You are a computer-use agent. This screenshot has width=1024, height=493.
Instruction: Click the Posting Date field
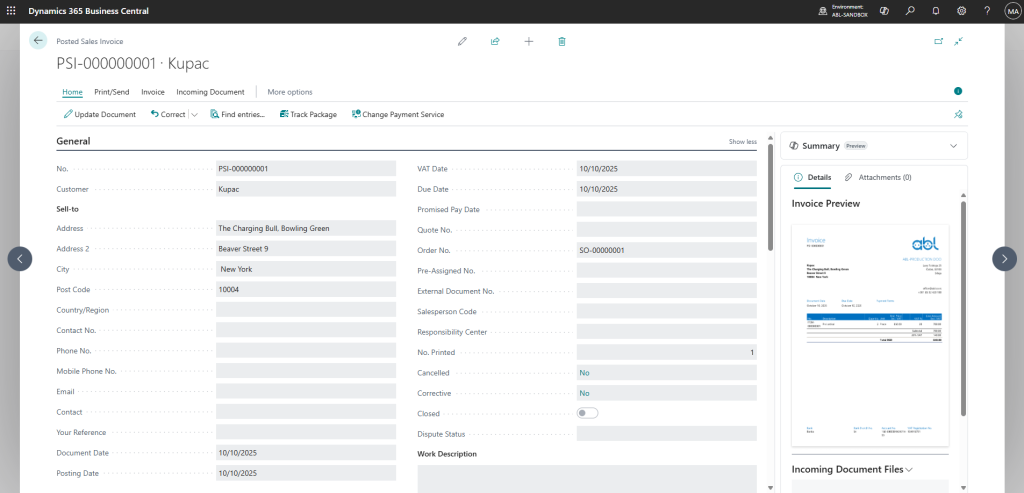306,473
